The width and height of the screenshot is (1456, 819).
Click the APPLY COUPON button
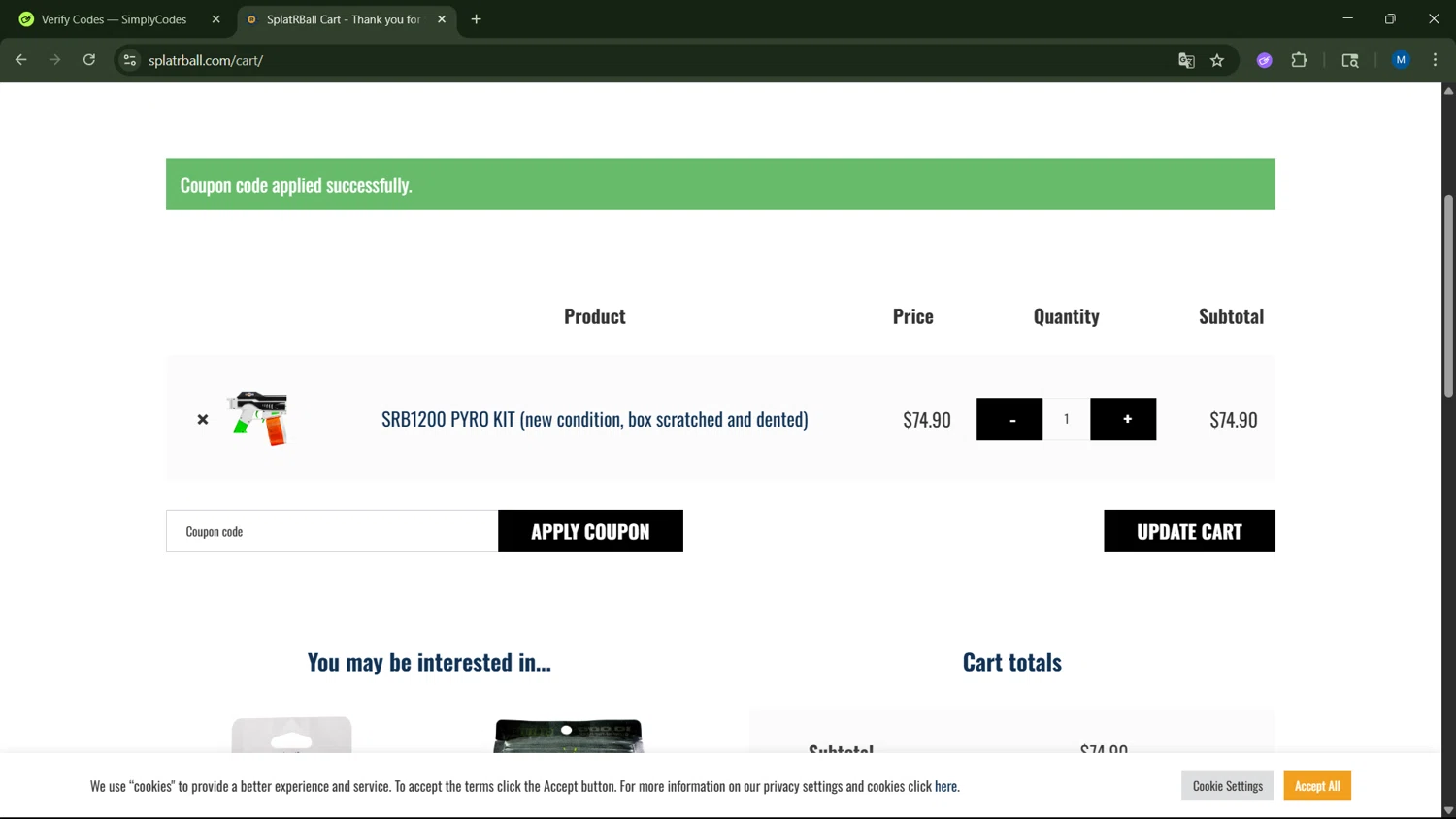pyautogui.click(x=590, y=531)
